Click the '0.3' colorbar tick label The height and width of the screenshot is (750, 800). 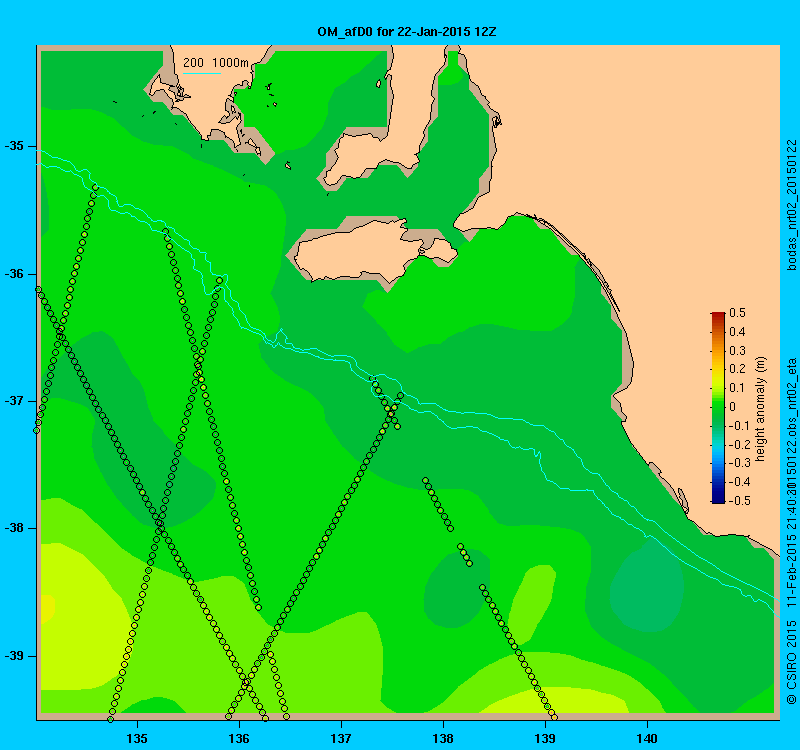[737, 351]
